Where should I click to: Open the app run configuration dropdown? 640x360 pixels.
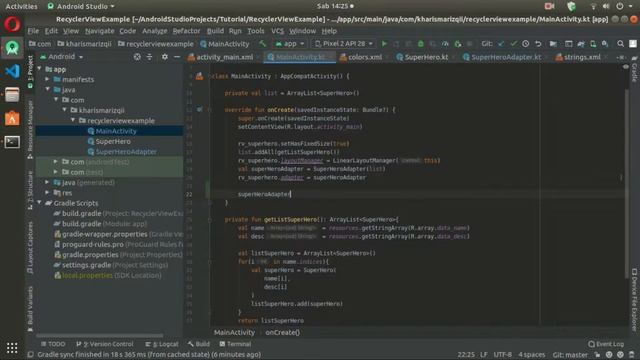tap(290, 44)
